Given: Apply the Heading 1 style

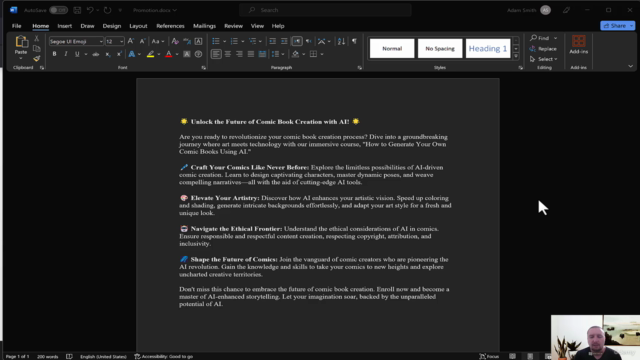Looking at the screenshot, I should coord(488,48).
